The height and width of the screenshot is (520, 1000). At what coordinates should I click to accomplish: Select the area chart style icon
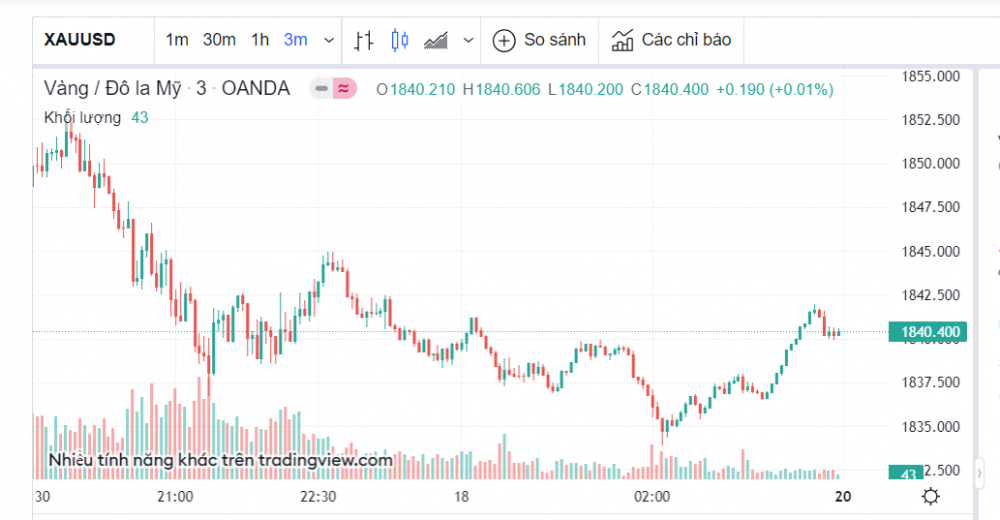[x=435, y=40]
